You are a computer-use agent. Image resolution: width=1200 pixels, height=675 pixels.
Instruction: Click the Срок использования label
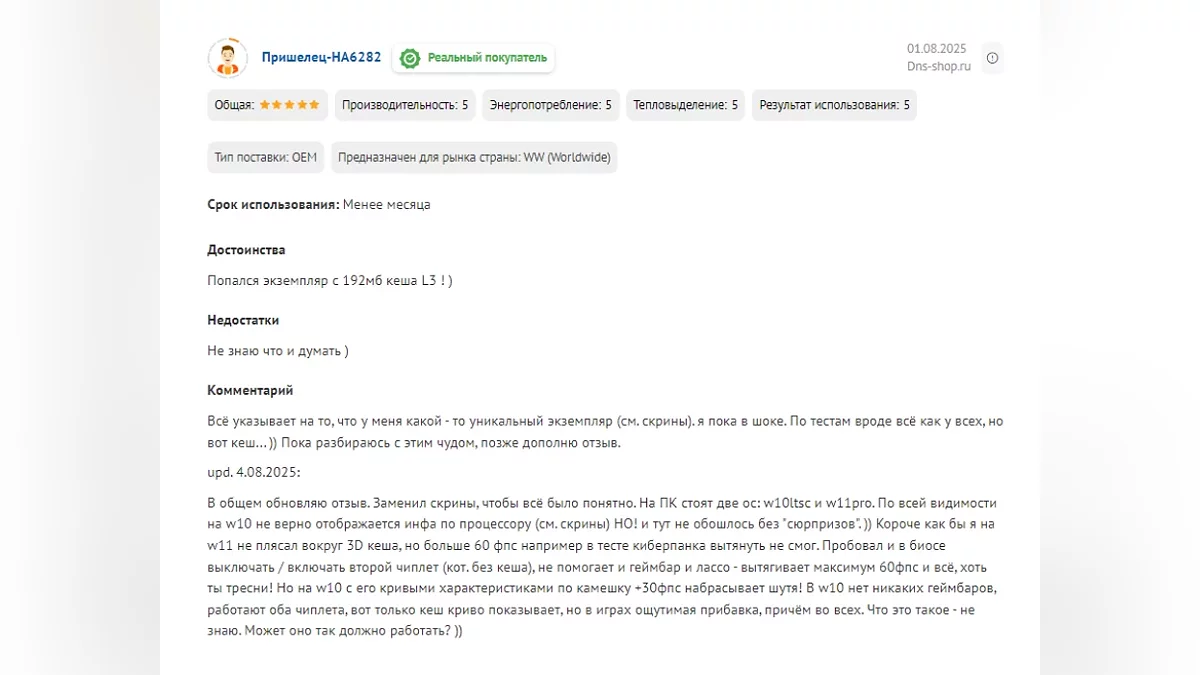[273, 205]
